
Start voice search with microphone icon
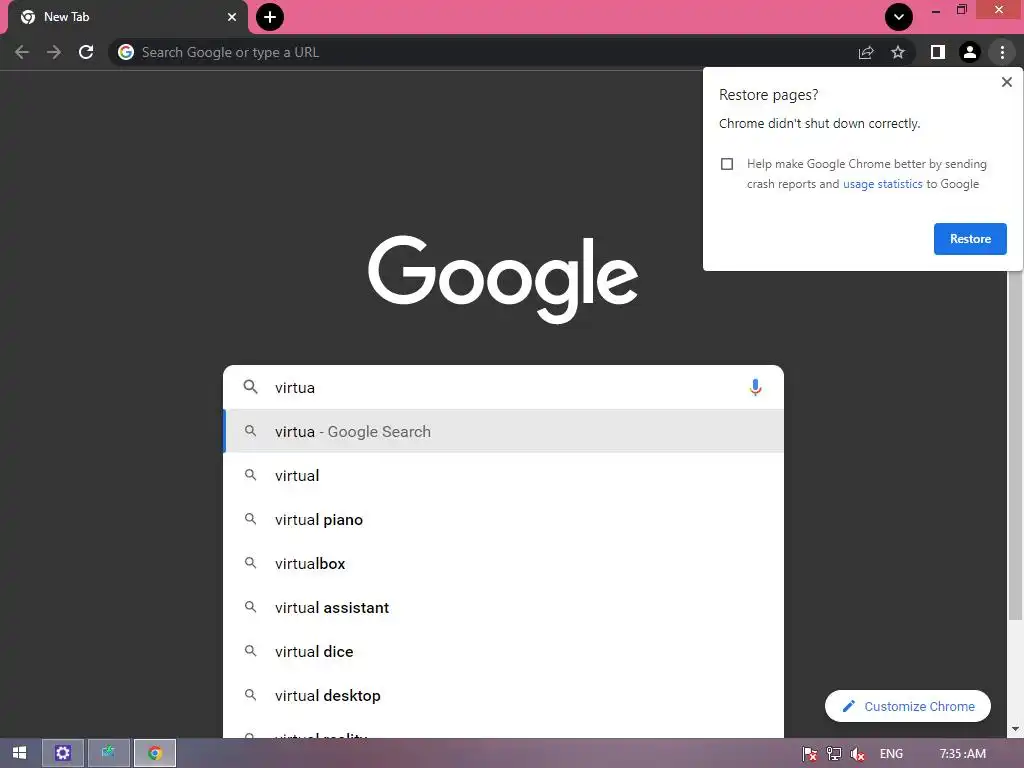pyautogui.click(x=755, y=387)
